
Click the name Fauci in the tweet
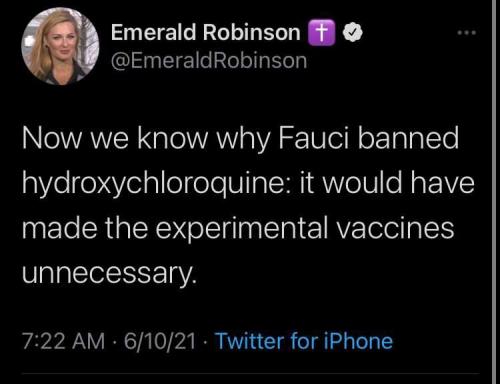point(313,138)
